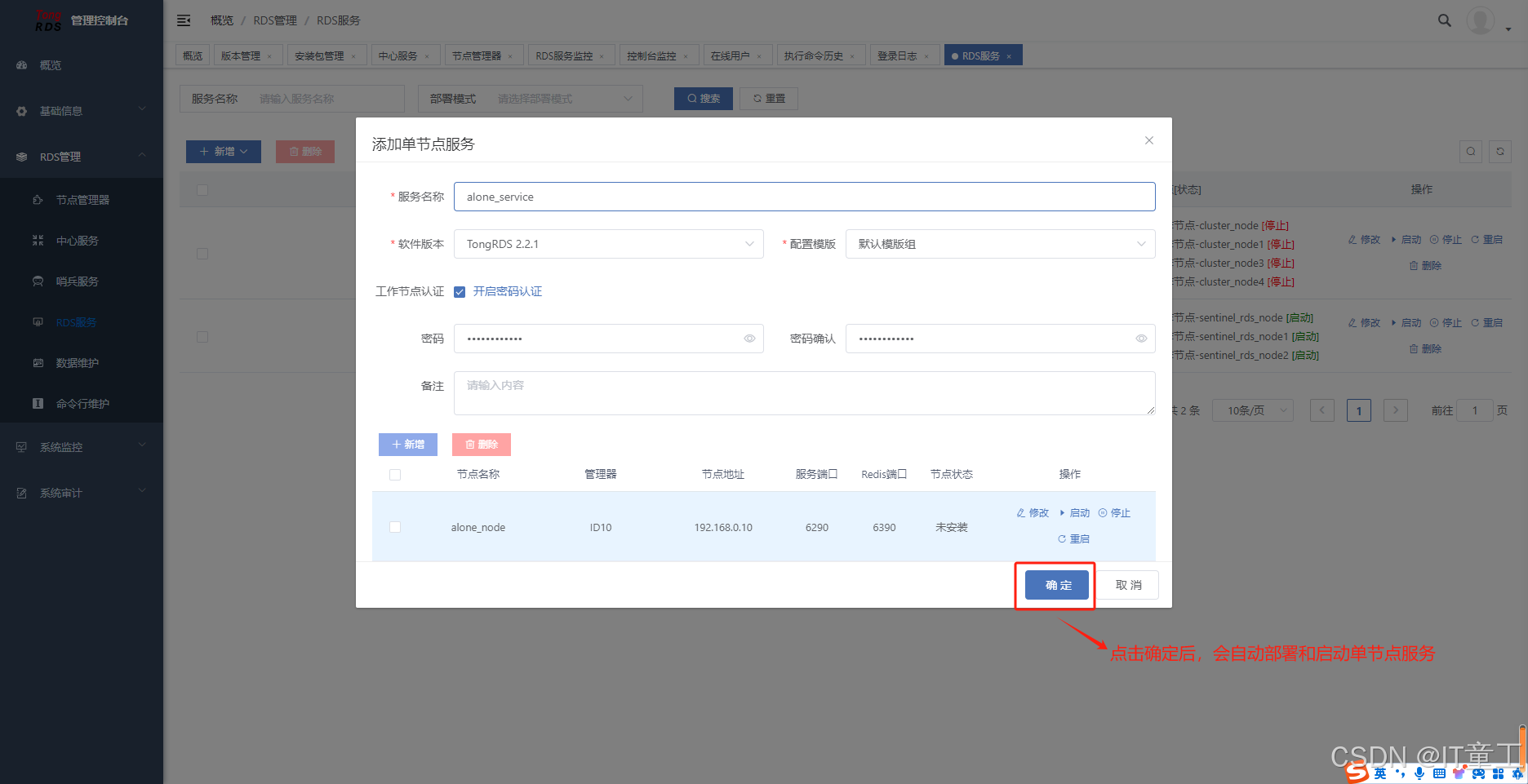Show the 密码 field password text

749,339
